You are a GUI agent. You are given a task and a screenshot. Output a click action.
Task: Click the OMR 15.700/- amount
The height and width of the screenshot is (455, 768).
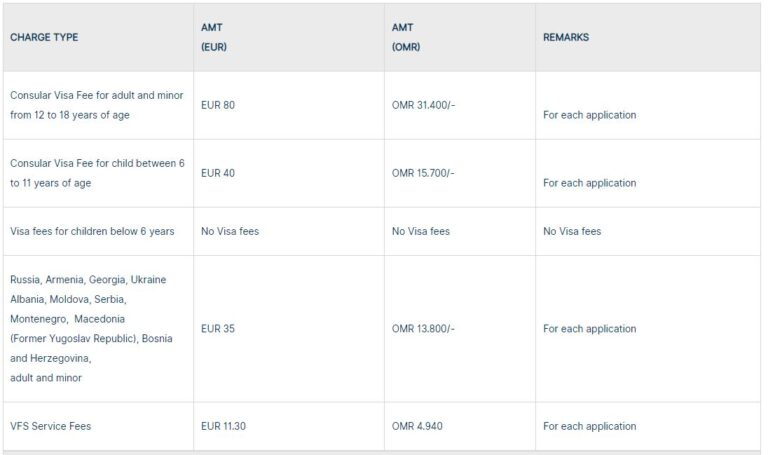click(423, 172)
